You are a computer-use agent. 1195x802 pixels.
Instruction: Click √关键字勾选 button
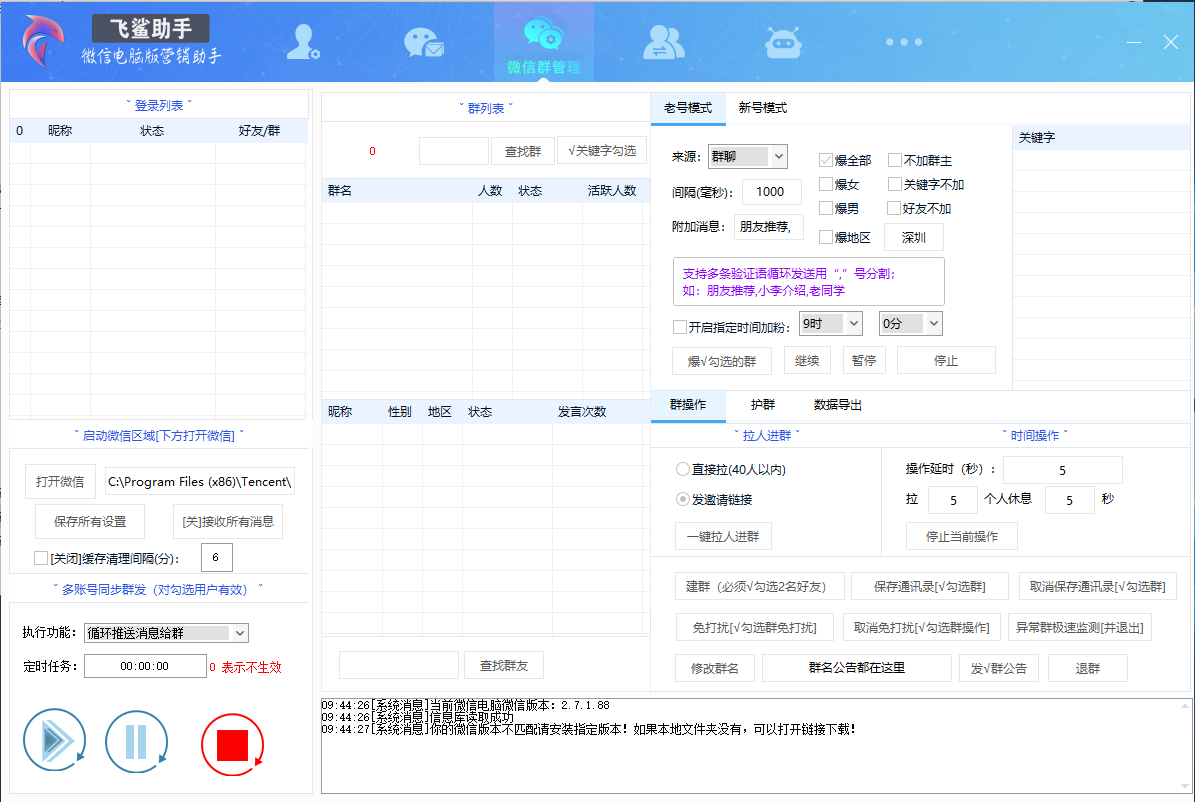(602, 150)
